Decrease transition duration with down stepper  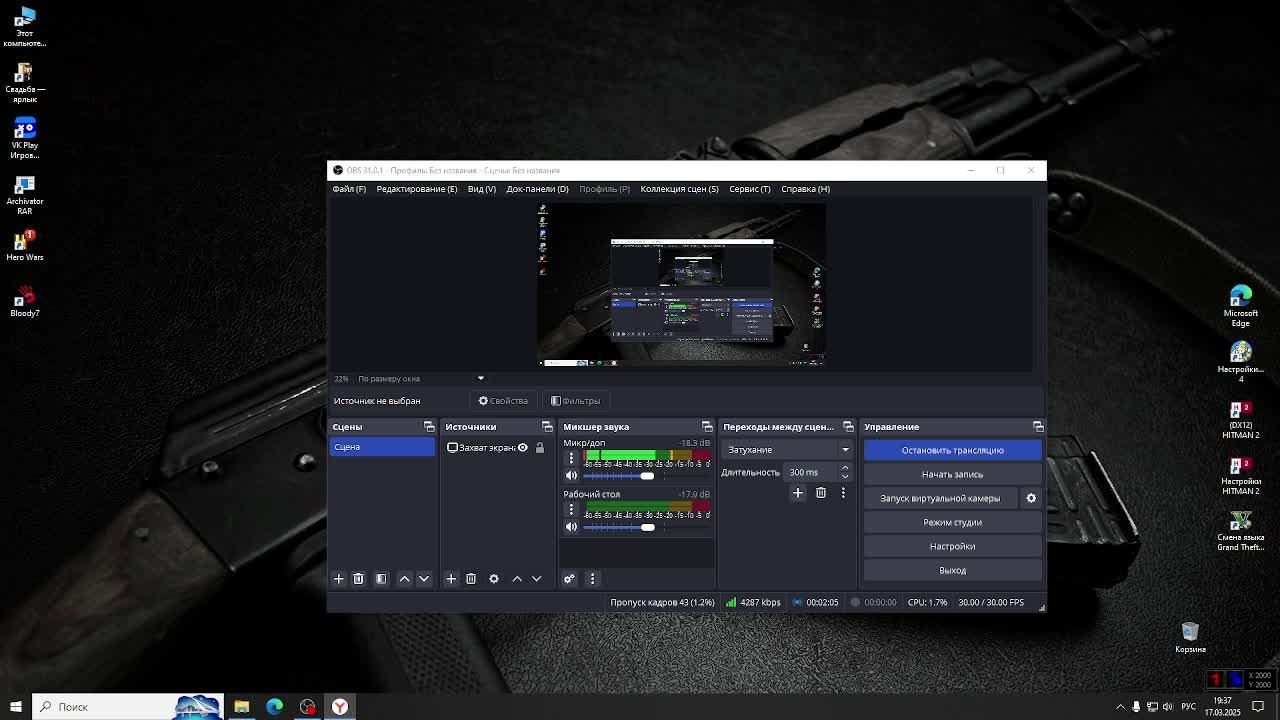tap(845, 476)
